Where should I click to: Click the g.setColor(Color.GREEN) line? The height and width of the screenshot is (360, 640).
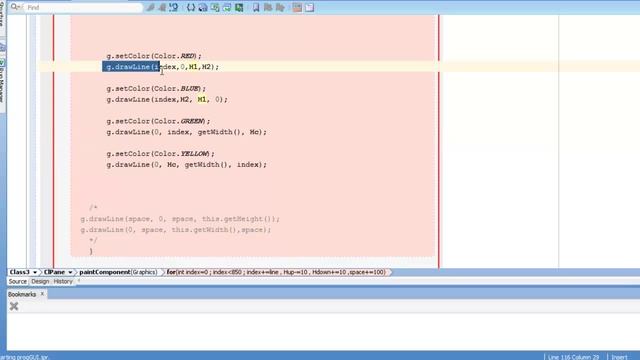click(158, 121)
